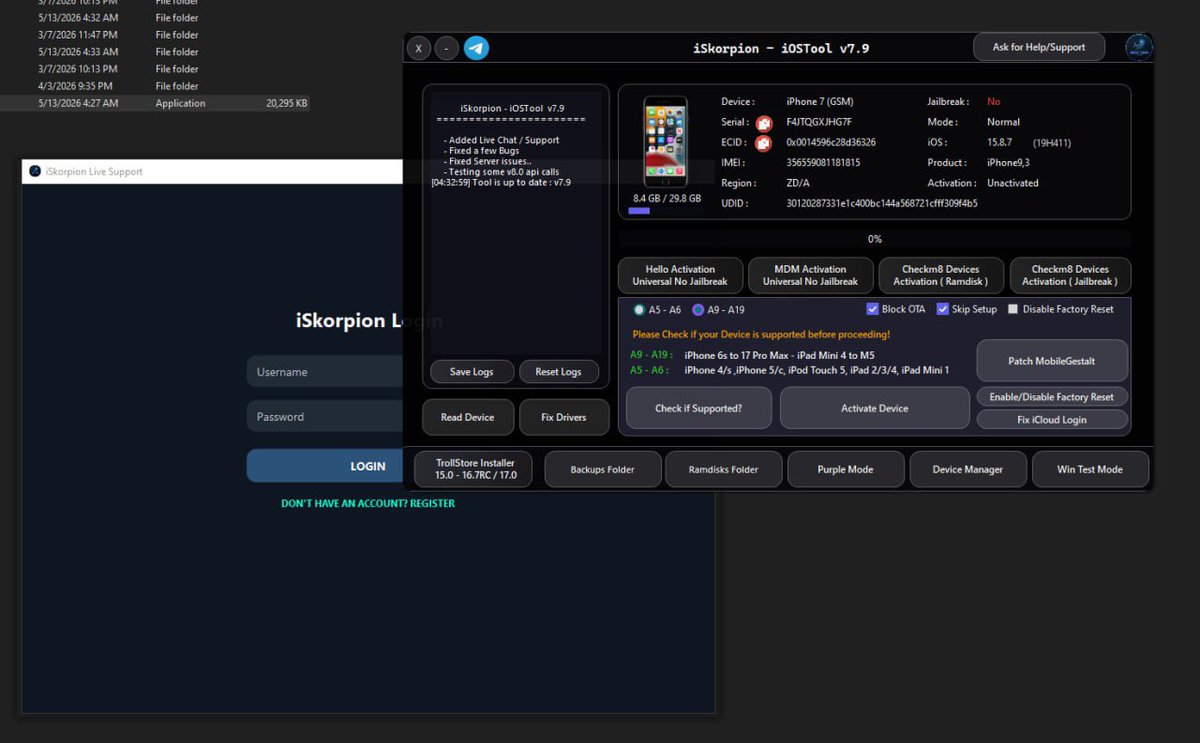Open Device Manager
This screenshot has width=1200, height=743.
[968, 469]
